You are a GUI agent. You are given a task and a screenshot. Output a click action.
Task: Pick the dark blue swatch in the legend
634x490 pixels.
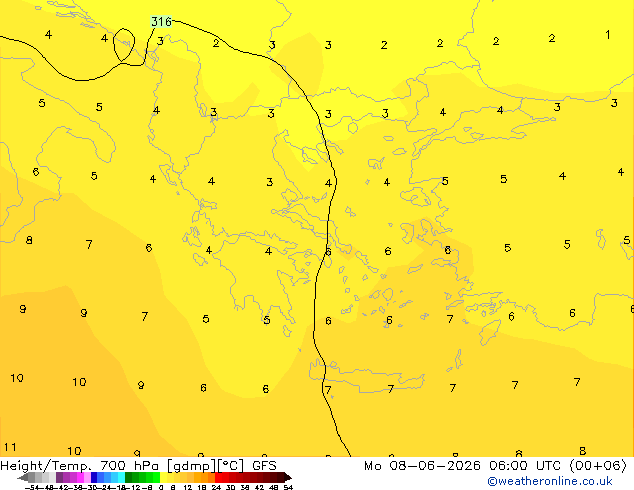pyautogui.click(x=94, y=477)
